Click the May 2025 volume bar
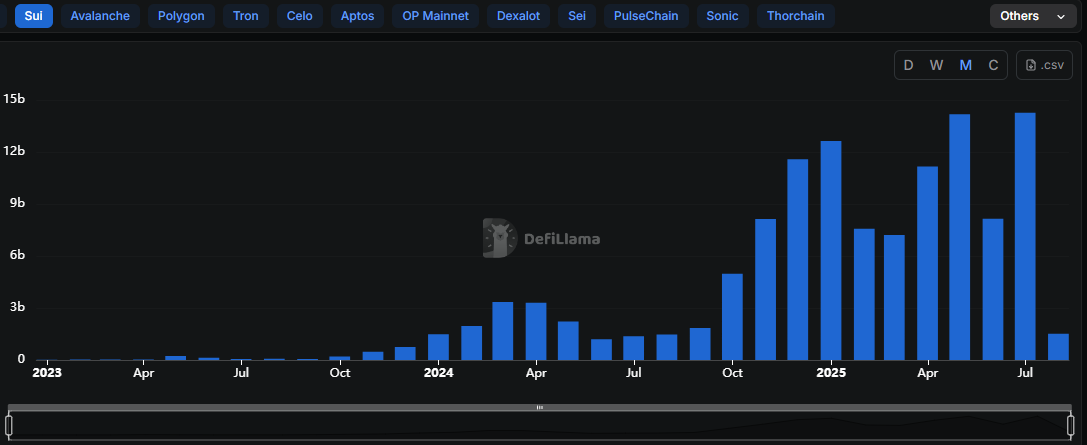The image size is (1087, 445). point(959,237)
